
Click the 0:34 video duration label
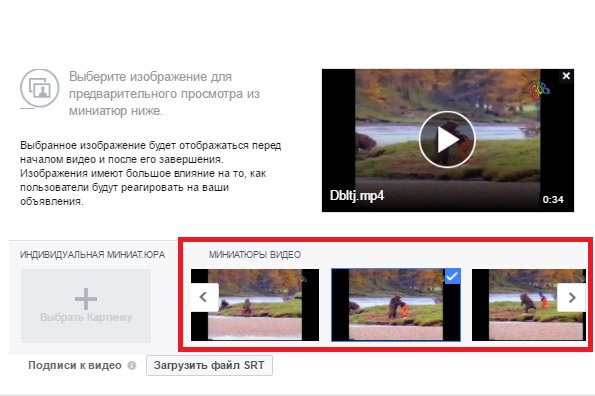(553, 200)
